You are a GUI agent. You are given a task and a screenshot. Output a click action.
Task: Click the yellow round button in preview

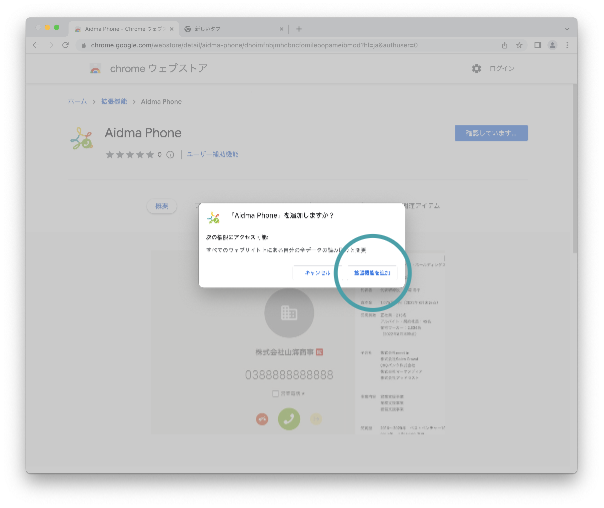tap(316, 419)
